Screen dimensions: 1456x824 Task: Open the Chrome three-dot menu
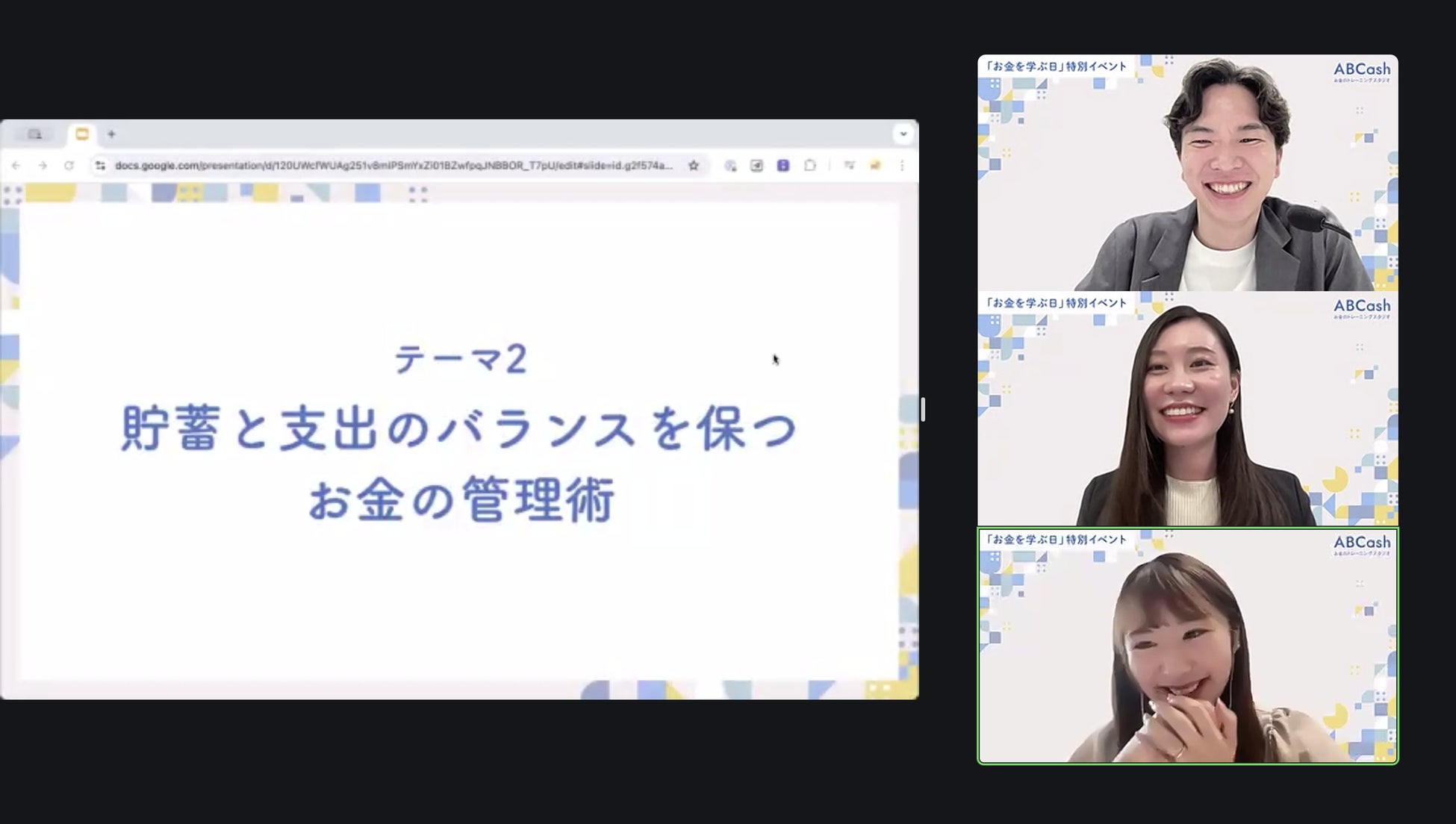click(x=902, y=166)
